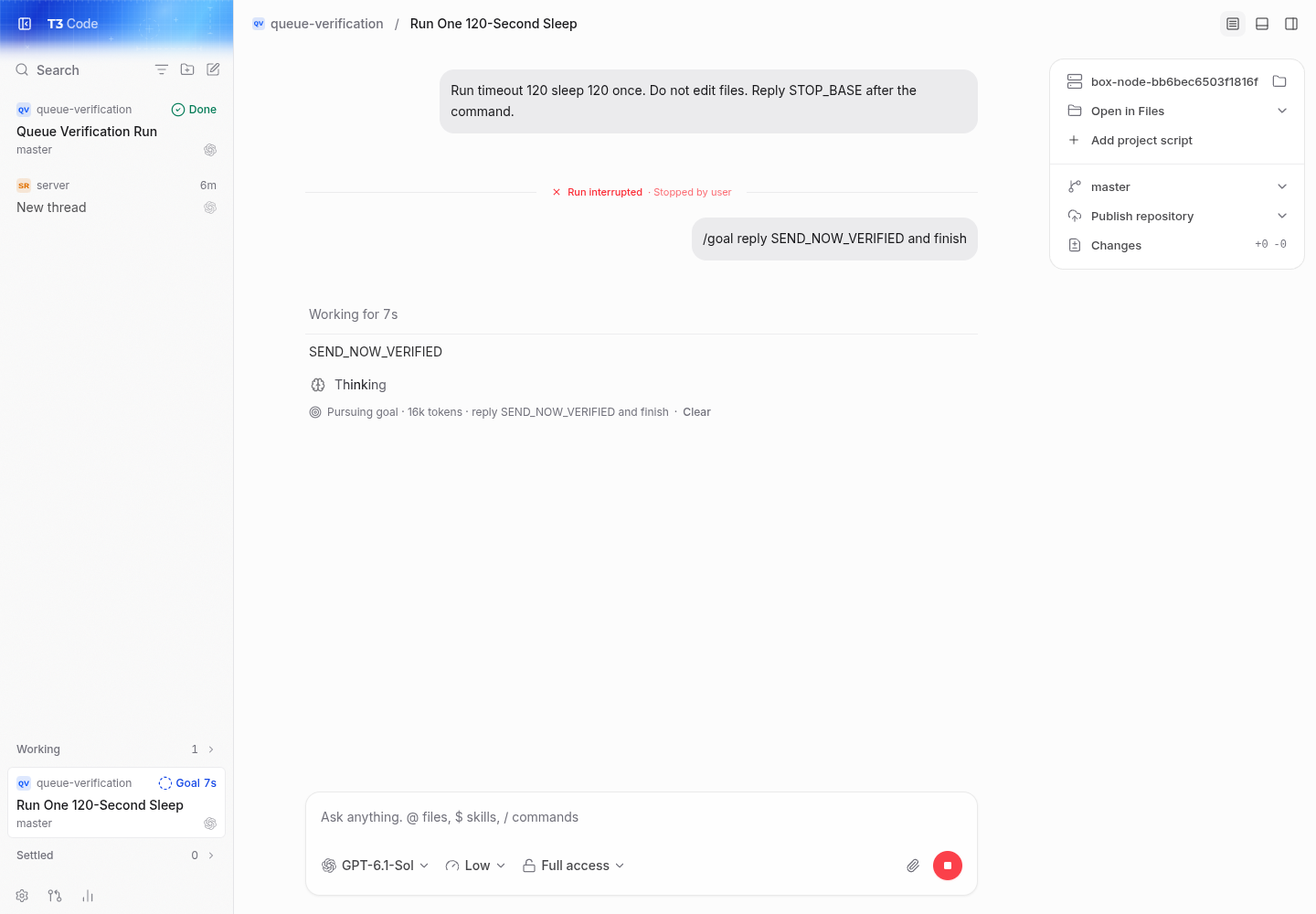Open the thread filter icon next to Search
Image resolution: width=1316 pixels, height=914 pixels.
point(162,69)
